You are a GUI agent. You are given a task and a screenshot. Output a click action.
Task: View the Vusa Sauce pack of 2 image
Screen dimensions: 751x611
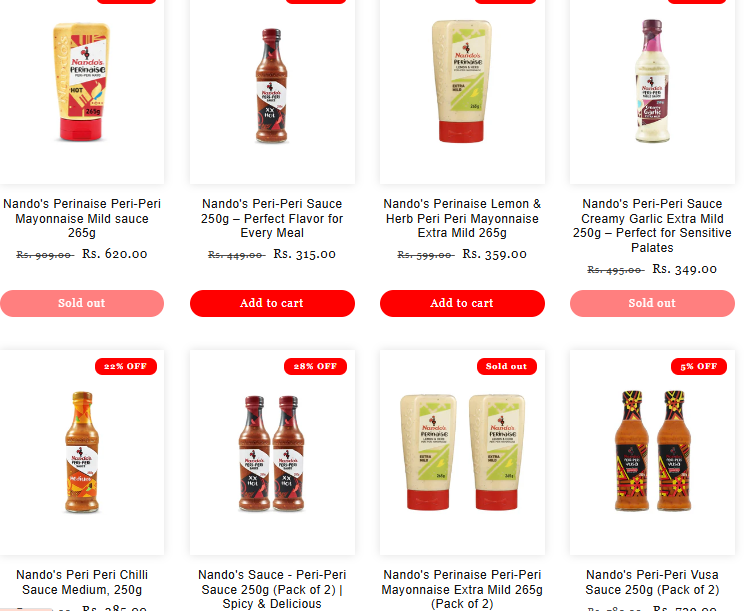(x=652, y=451)
